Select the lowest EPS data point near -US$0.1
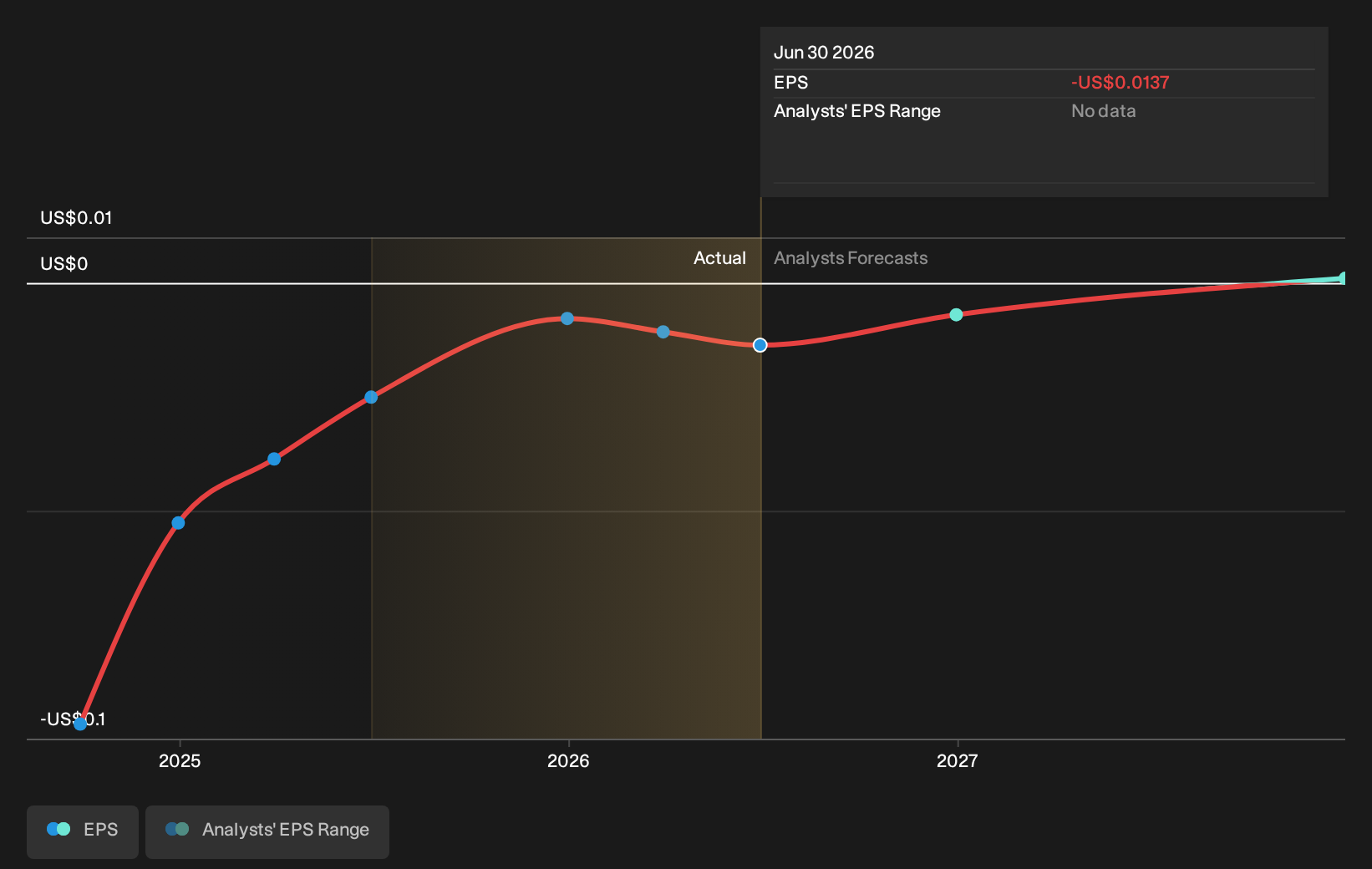The image size is (1372, 869). click(x=80, y=724)
